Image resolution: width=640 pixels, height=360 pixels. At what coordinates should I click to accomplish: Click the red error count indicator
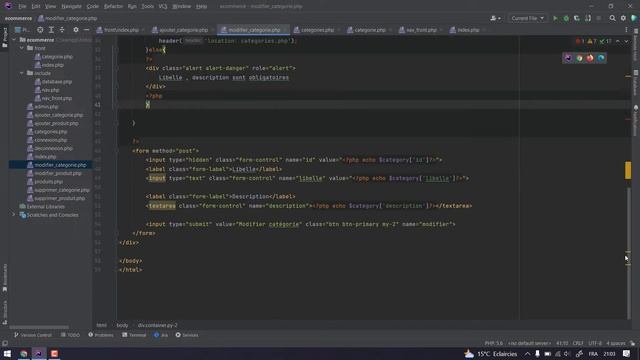[580, 41]
